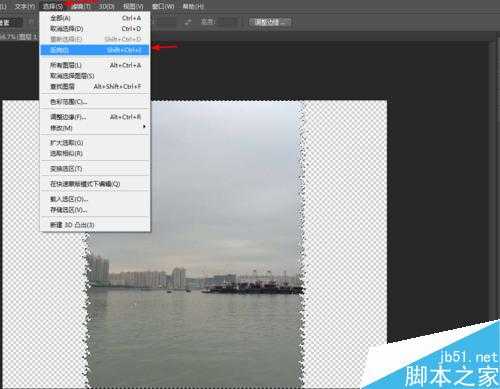This screenshot has width=500, height=389.
Task: Open the 文字(Y) menu
Action: coord(25,6)
